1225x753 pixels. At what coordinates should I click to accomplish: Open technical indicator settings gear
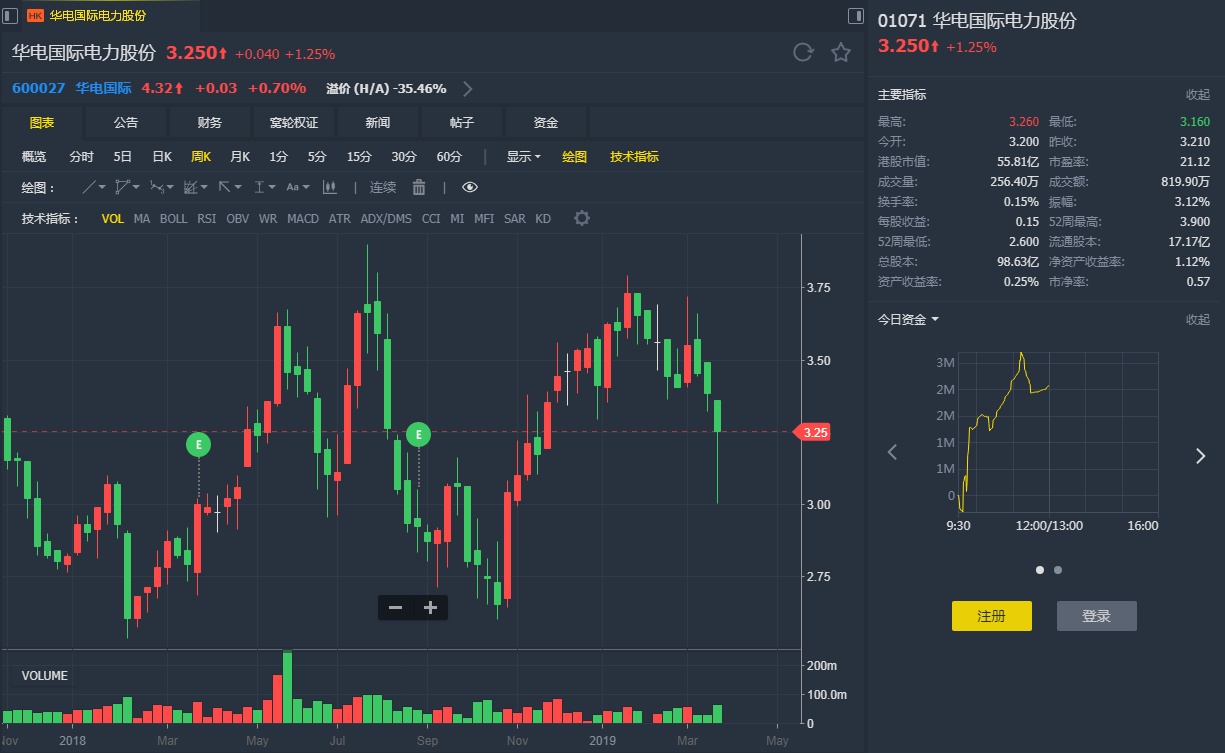point(582,218)
